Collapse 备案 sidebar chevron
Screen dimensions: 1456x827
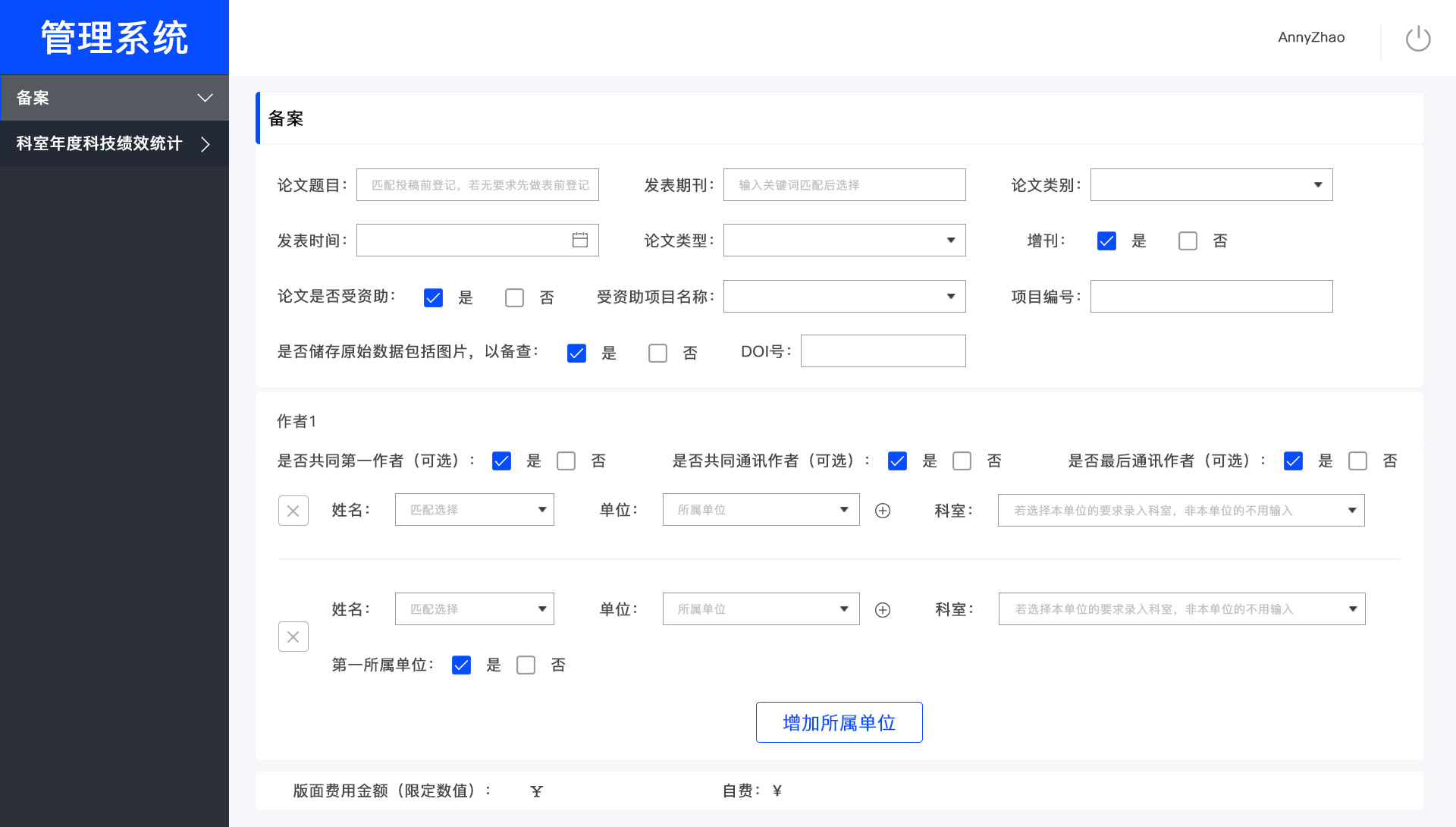click(x=205, y=98)
